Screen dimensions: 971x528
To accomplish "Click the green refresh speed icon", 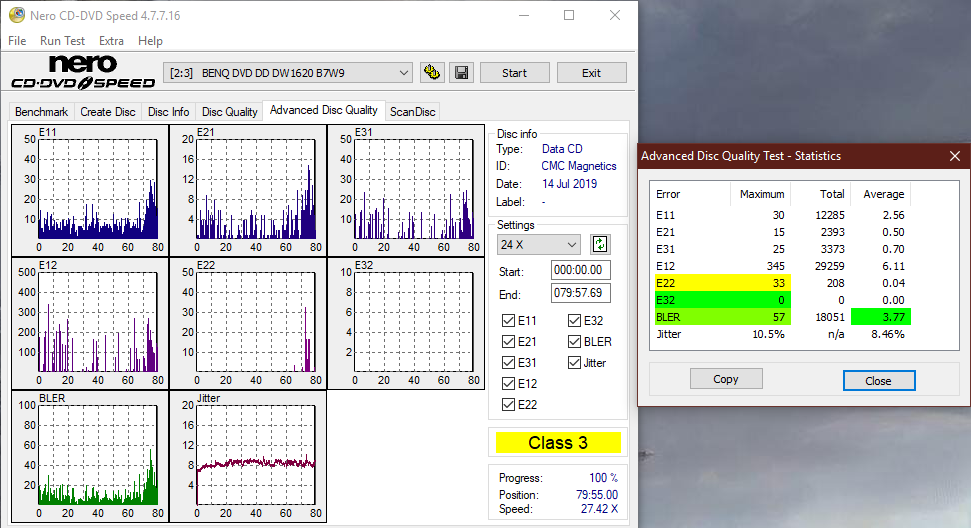I will [x=599, y=245].
